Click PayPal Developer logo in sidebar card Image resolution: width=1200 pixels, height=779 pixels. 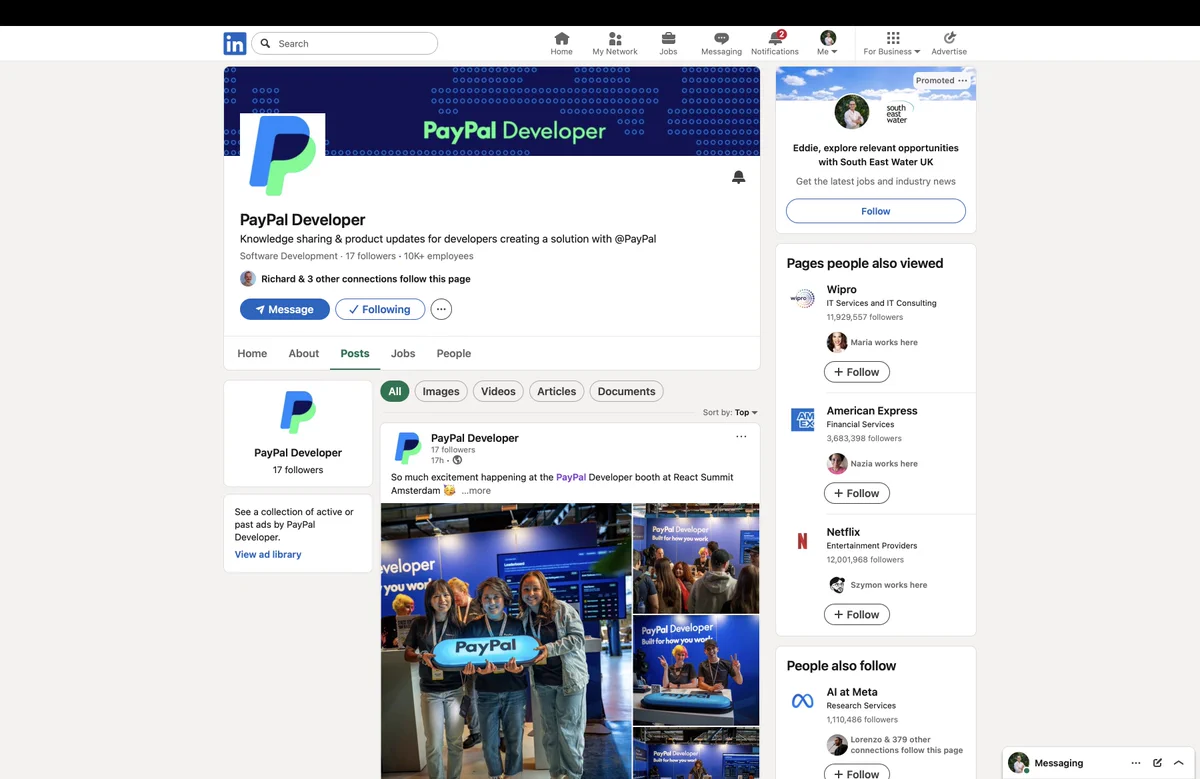tap(298, 413)
